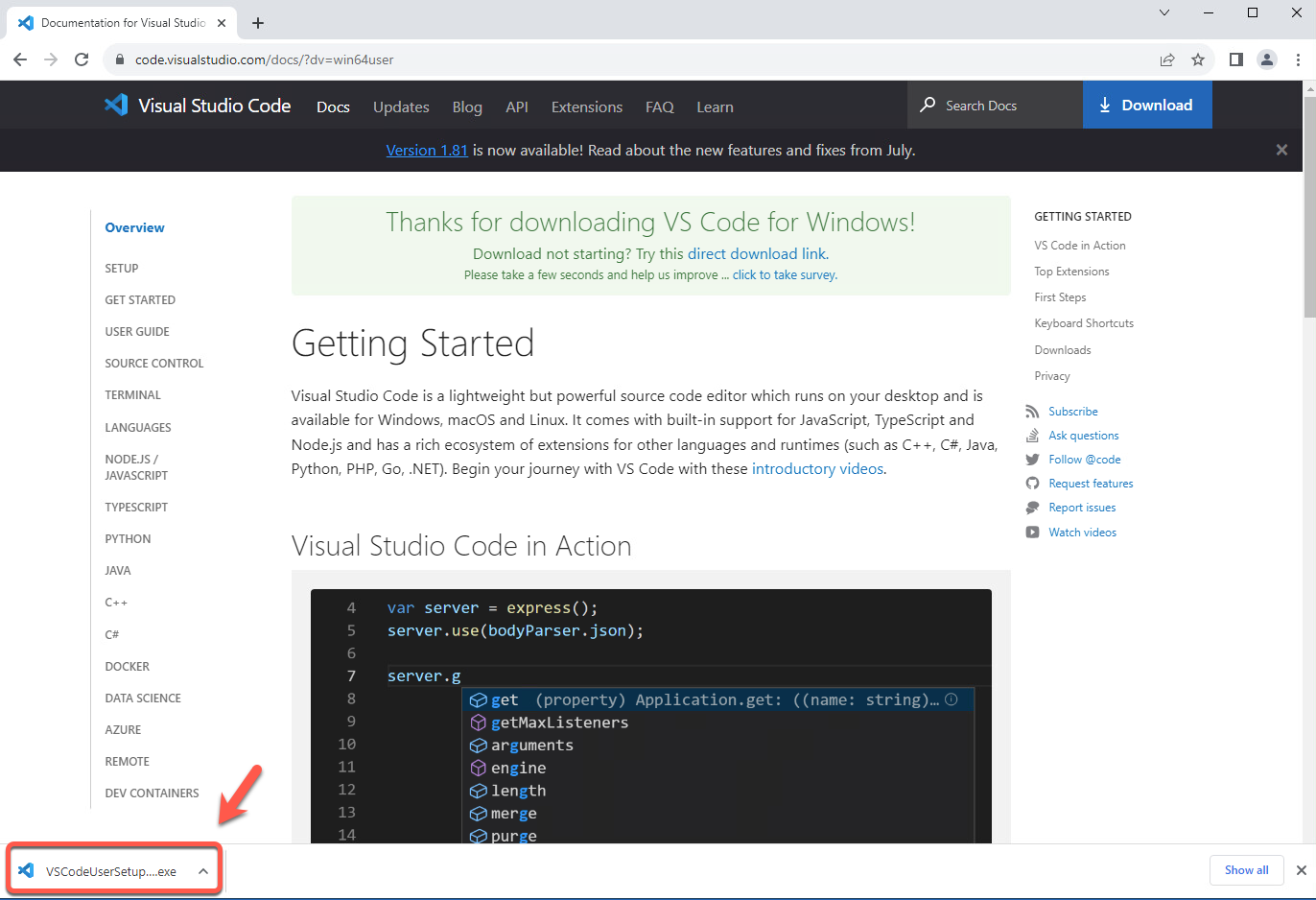Expand the USER GUIDE docs section
This screenshot has height=900, width=1316.
click(x=137, y=332)
